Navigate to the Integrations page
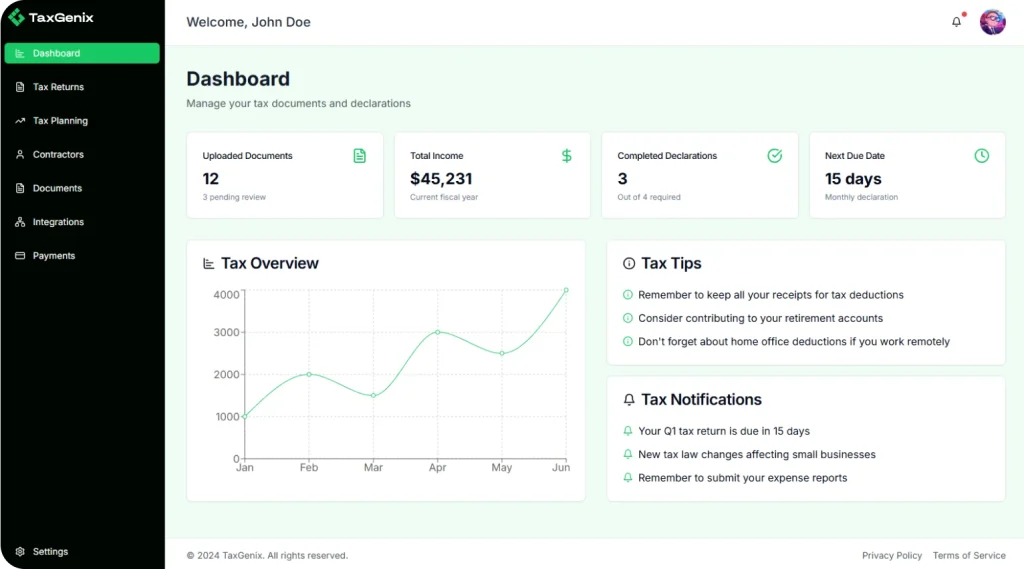This screenshot has height=569, width=1024. point(58,222)
